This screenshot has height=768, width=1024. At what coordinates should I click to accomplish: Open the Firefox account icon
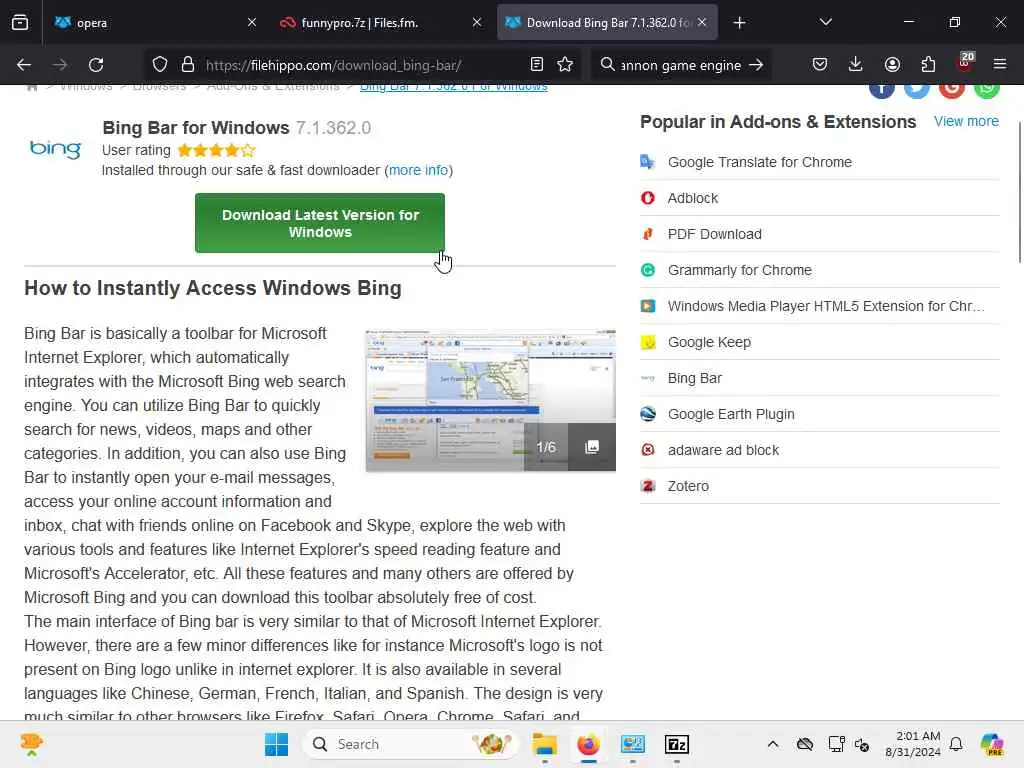pyautogui.click(x=892, y=64)
